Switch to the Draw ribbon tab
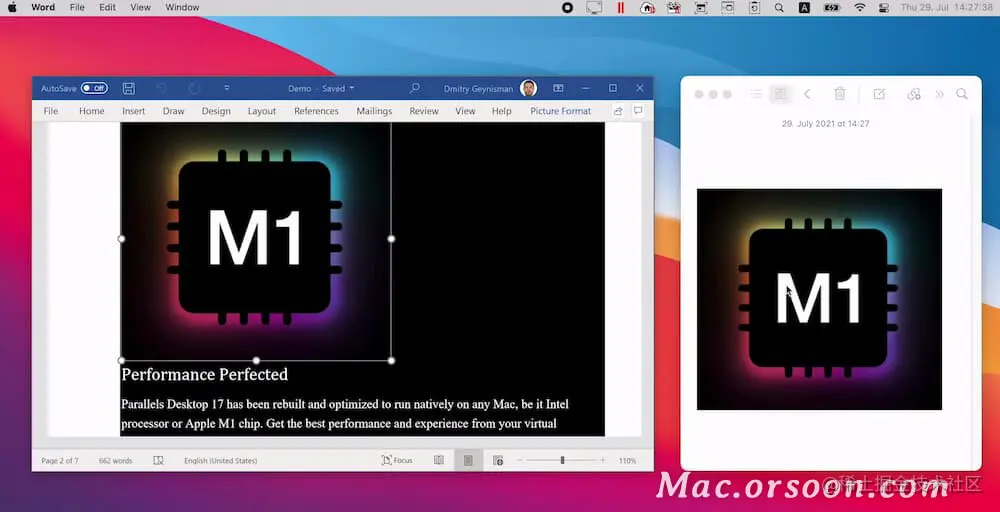Screen dimensions: 1000x512 pos(173,111)
